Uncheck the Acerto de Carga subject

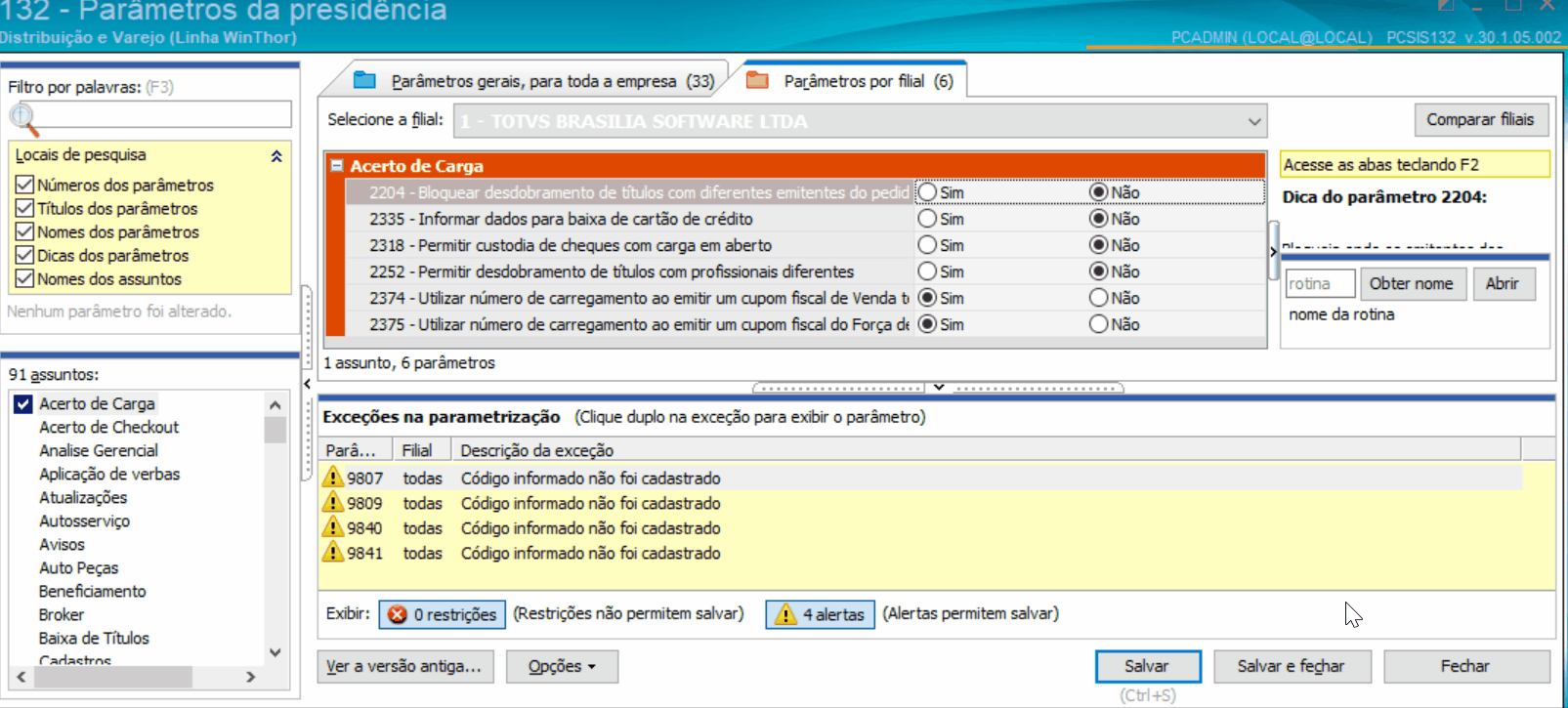[23, 403]
